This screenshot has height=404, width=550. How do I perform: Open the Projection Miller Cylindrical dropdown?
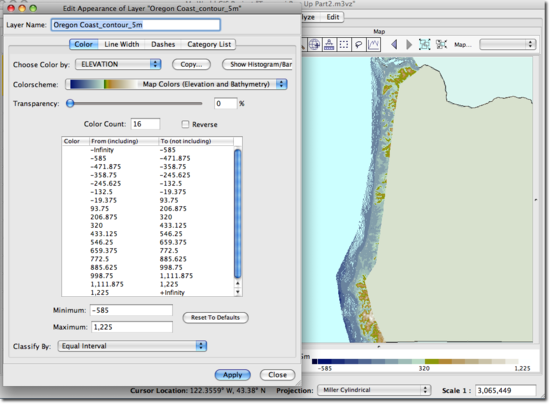tap(374, 390)
